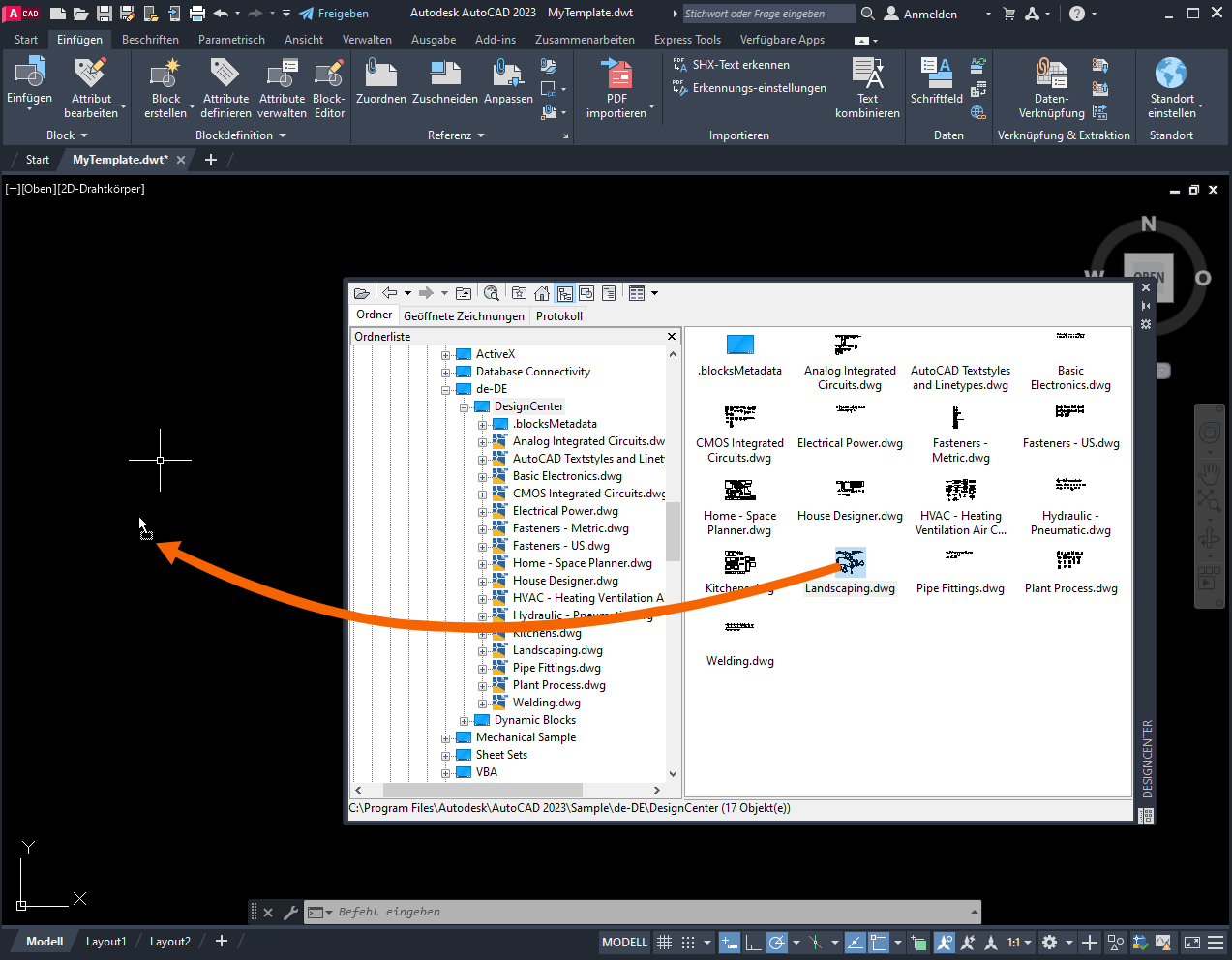Switch to Beschriften ribbon tab
The height and width of the screenshot is (960, 1232).
click(150, 40)
